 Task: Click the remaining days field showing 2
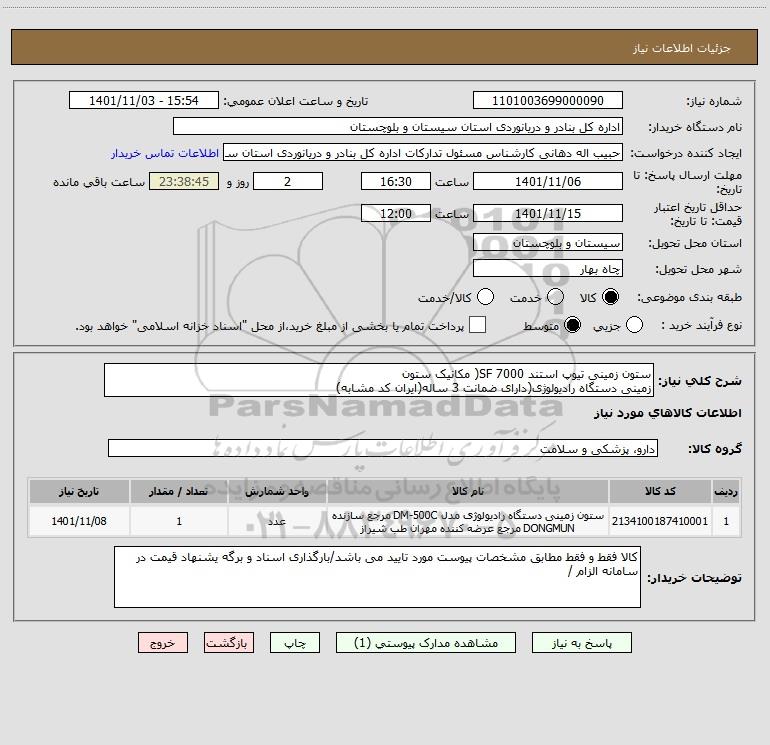pyautogui.click(x=288, y=181)
